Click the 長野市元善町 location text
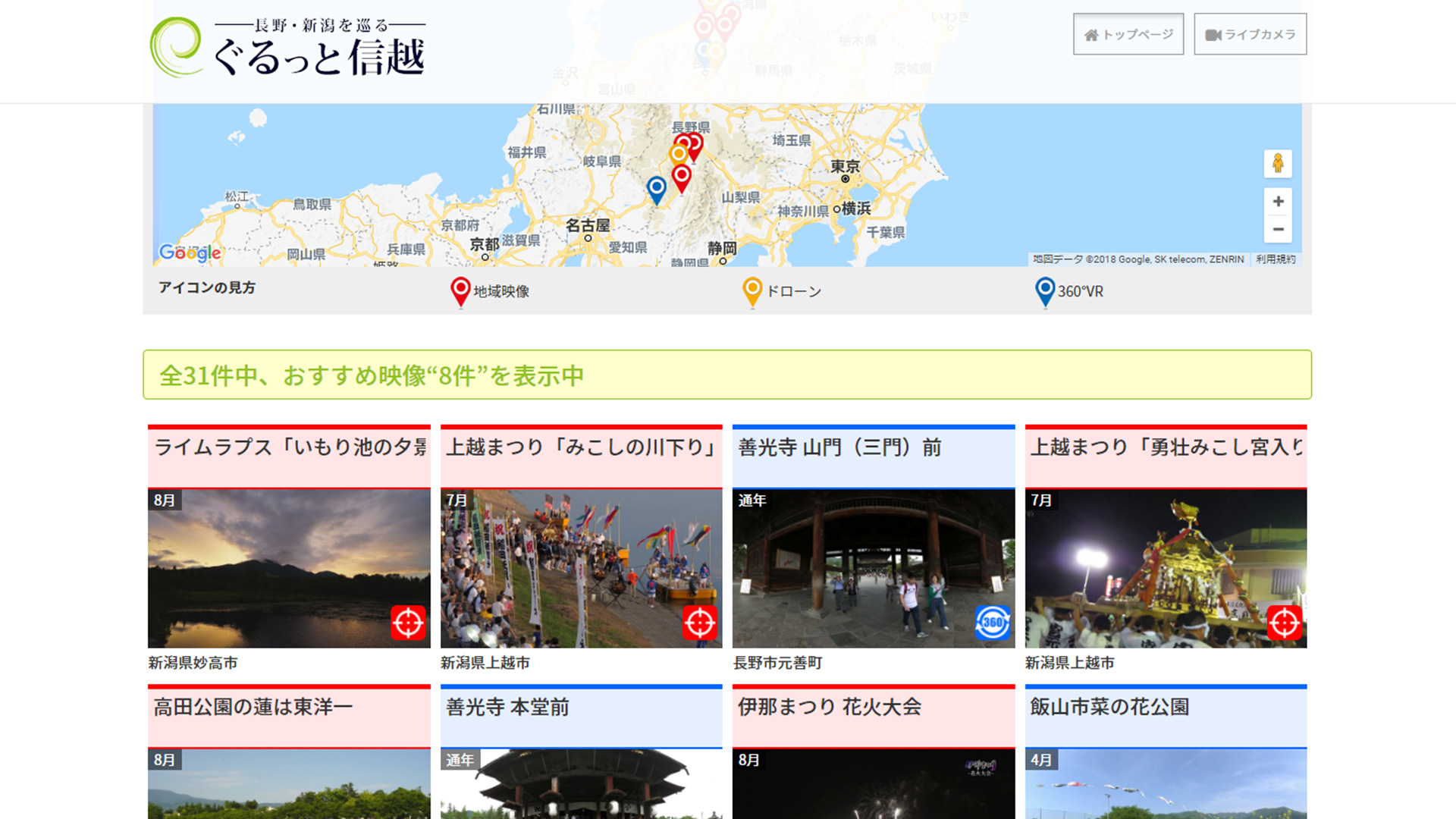1456x819 pixels. tap(778, 664)
